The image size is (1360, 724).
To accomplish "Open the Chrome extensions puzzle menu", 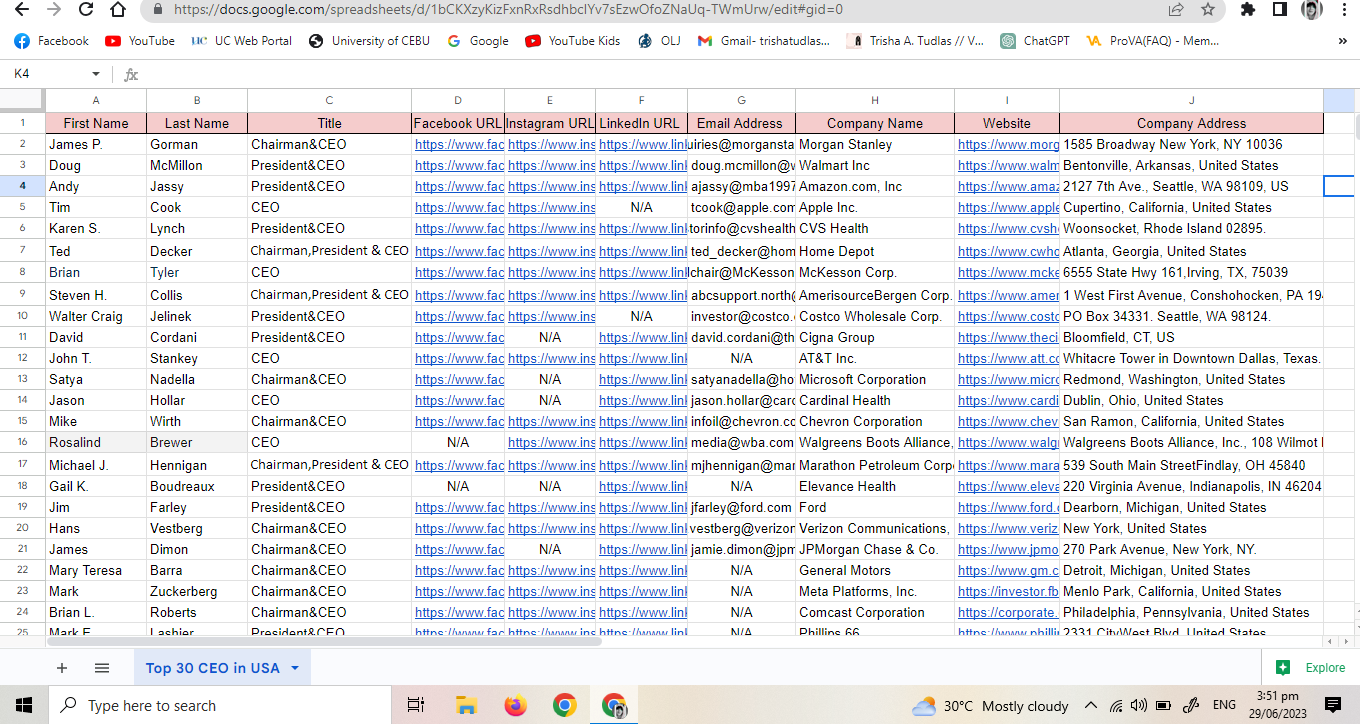I will [x=1248, y=9].
